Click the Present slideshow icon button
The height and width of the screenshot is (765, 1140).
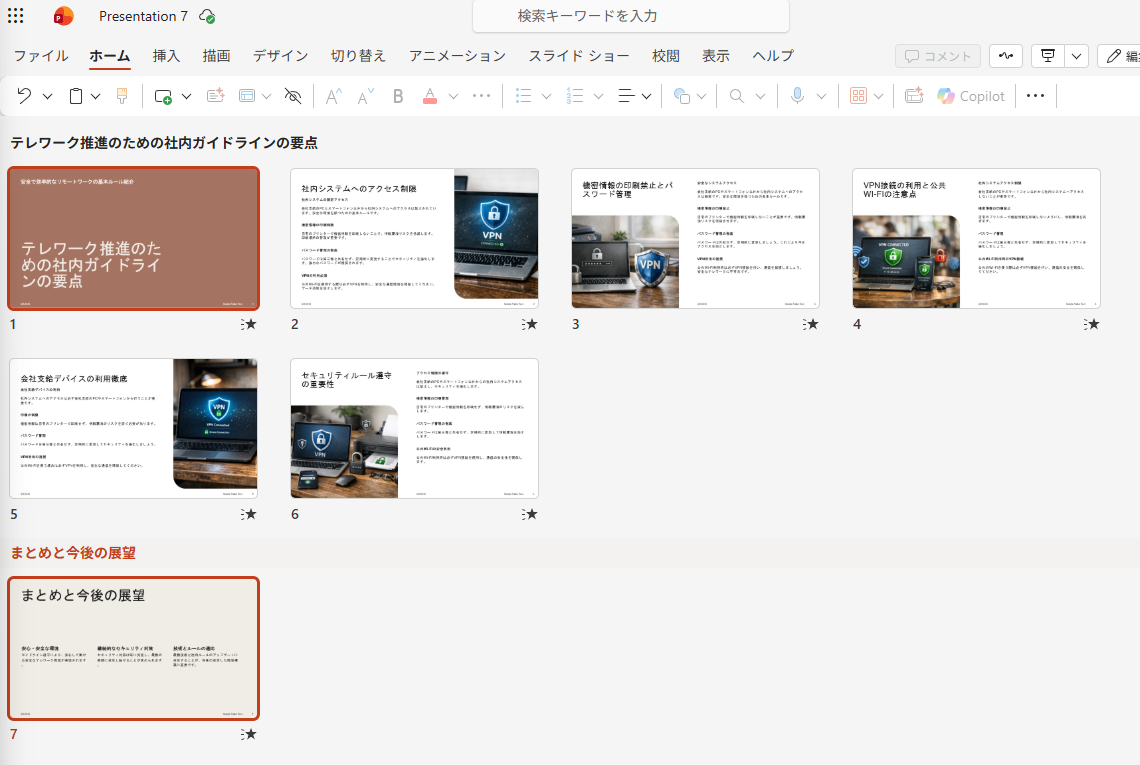(1047, 56)
